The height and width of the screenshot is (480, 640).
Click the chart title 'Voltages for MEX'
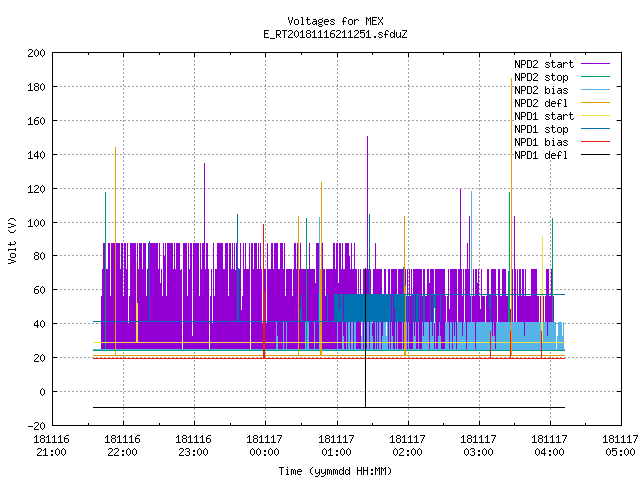[x=335, y=21]
